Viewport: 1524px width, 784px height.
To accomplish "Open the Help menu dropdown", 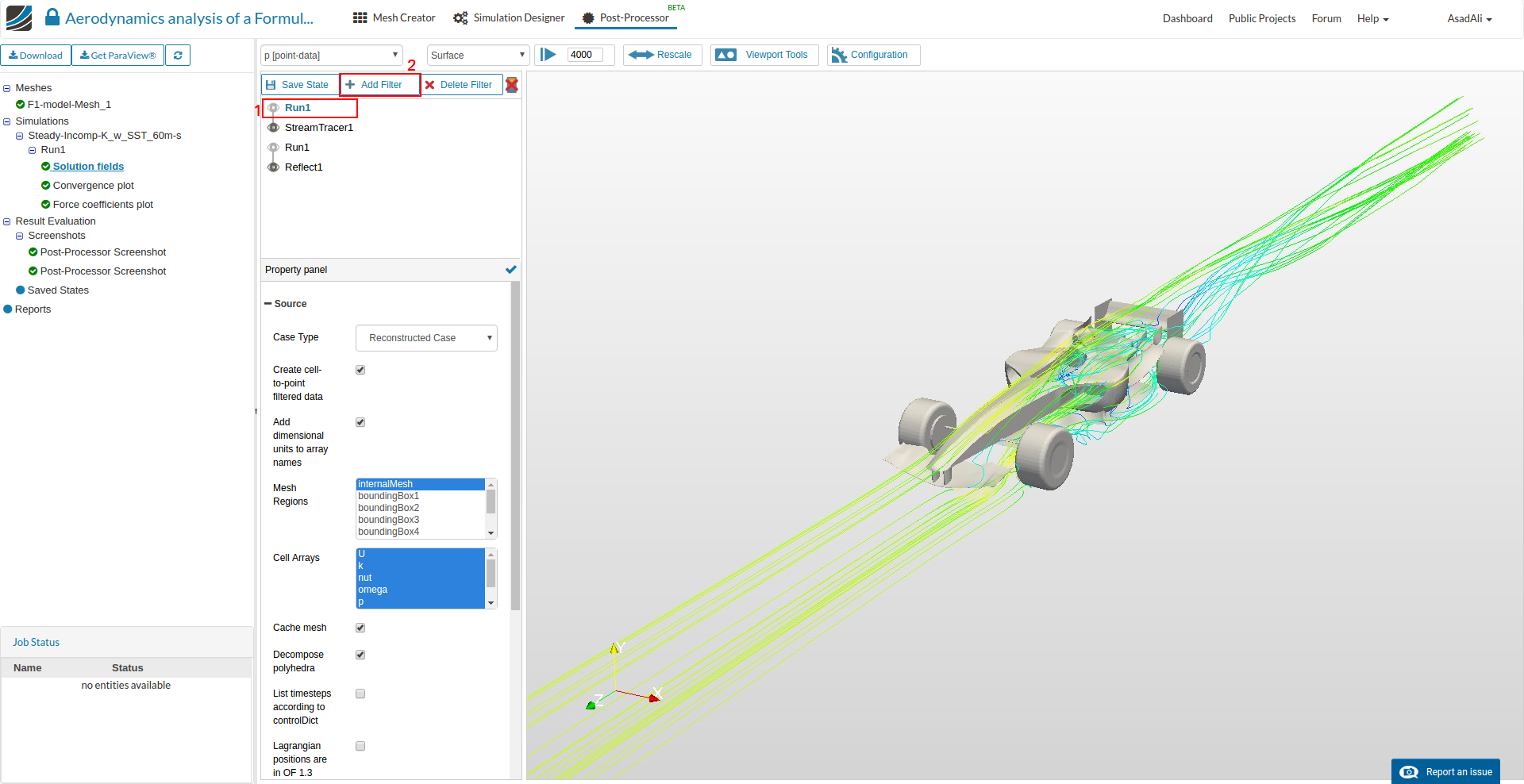I will point(1372,19).
